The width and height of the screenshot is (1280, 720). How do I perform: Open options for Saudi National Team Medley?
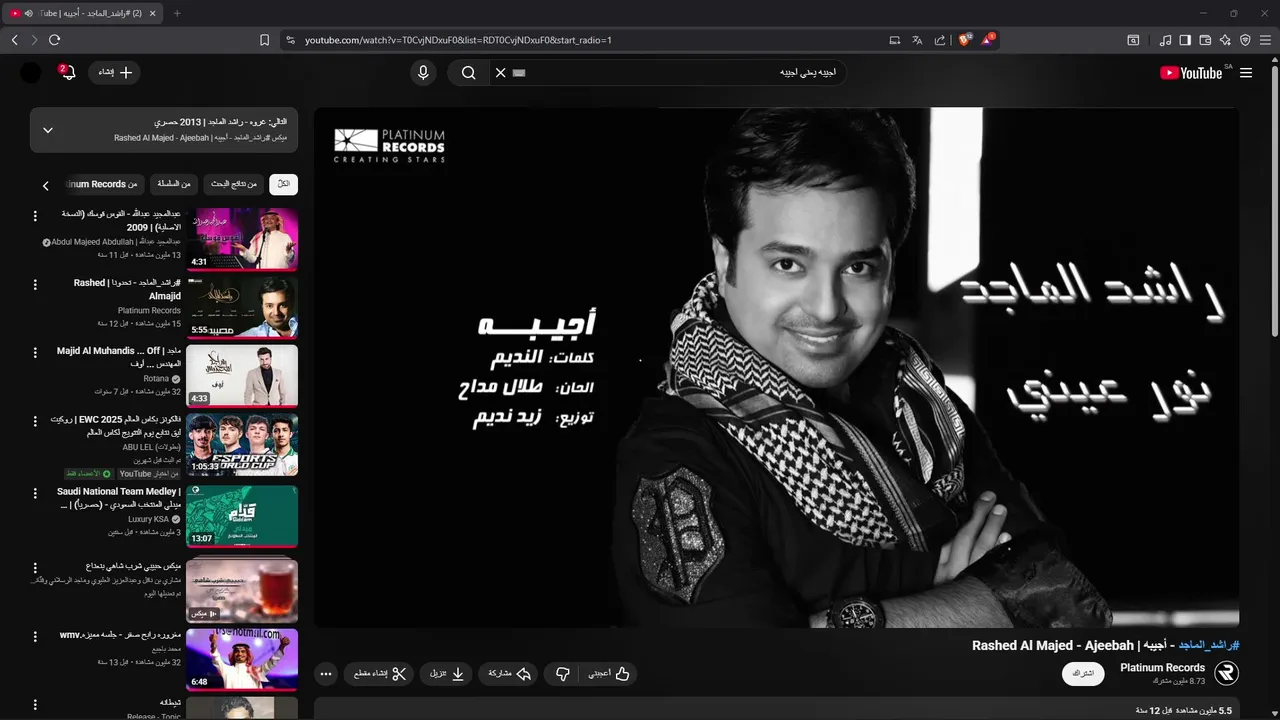click(35, 494)
